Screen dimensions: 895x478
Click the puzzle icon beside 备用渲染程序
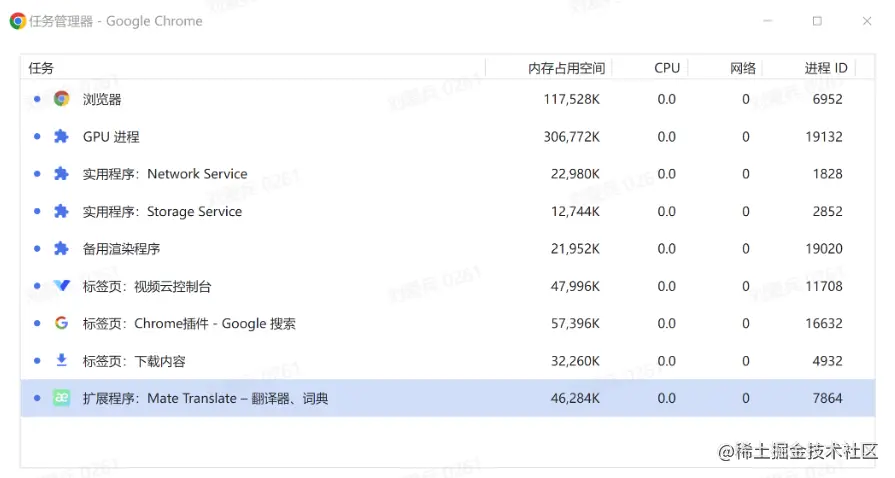click(61, 248)
